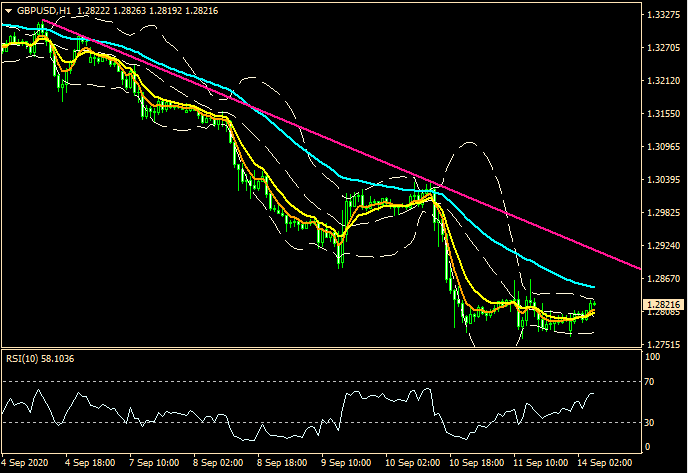
Task: Click the 7 Sep 10:00 time label
Action: (x=153, y=464)
